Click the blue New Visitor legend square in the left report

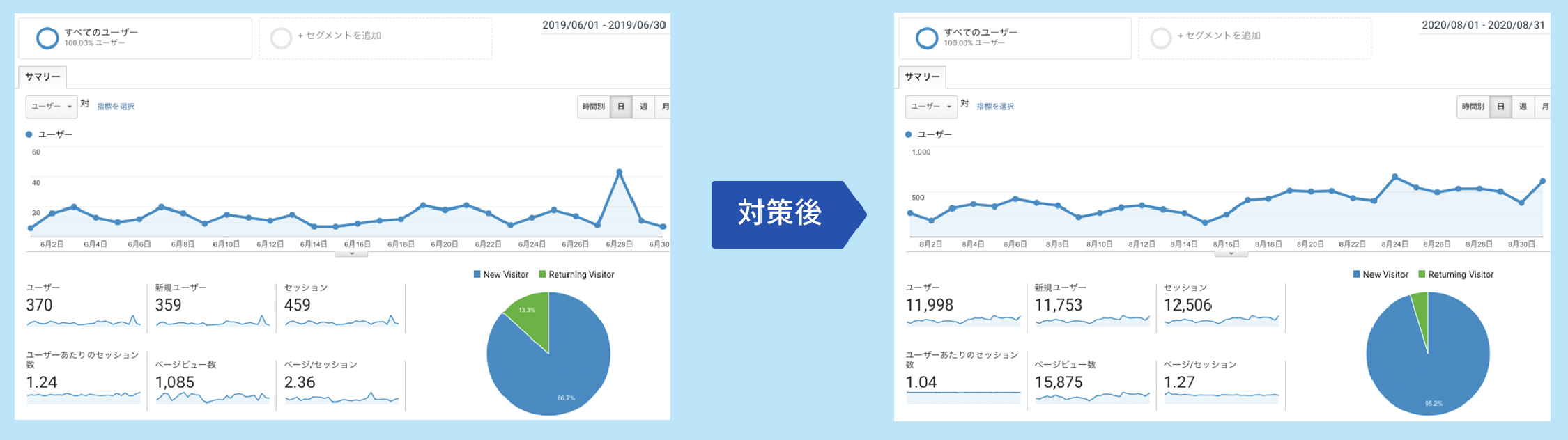click(x=477, y=274)
